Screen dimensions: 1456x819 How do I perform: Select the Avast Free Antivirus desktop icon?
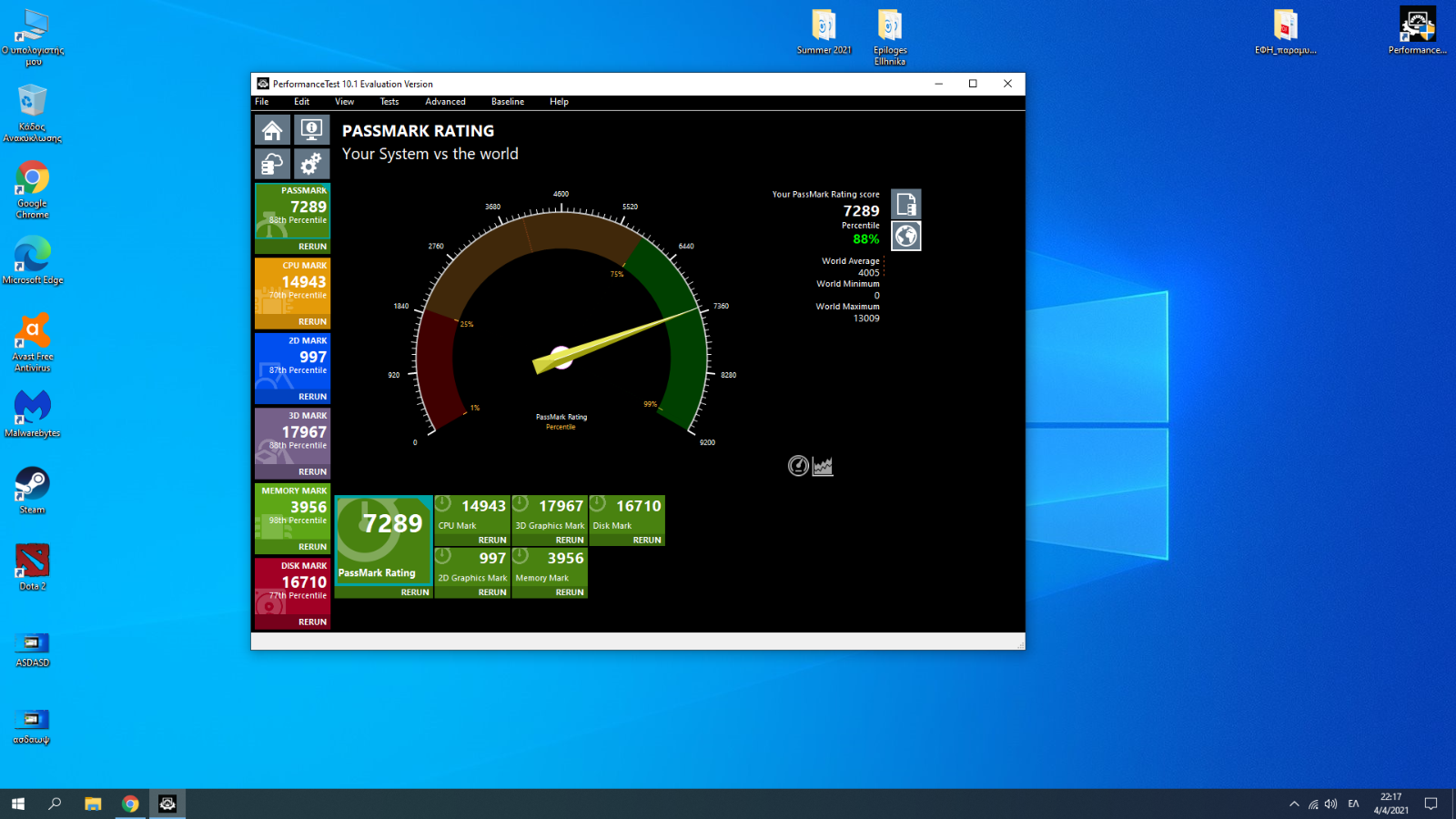[33, 342]
